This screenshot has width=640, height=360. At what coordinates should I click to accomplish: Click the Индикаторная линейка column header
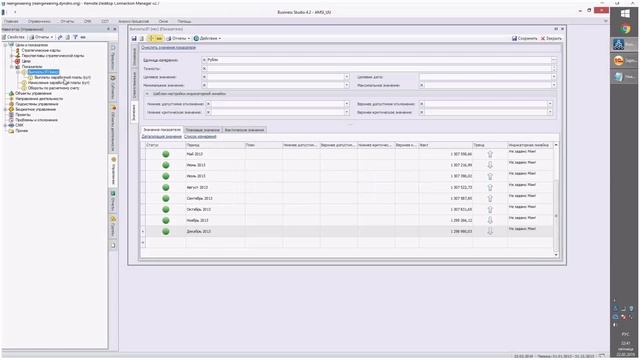529,145
